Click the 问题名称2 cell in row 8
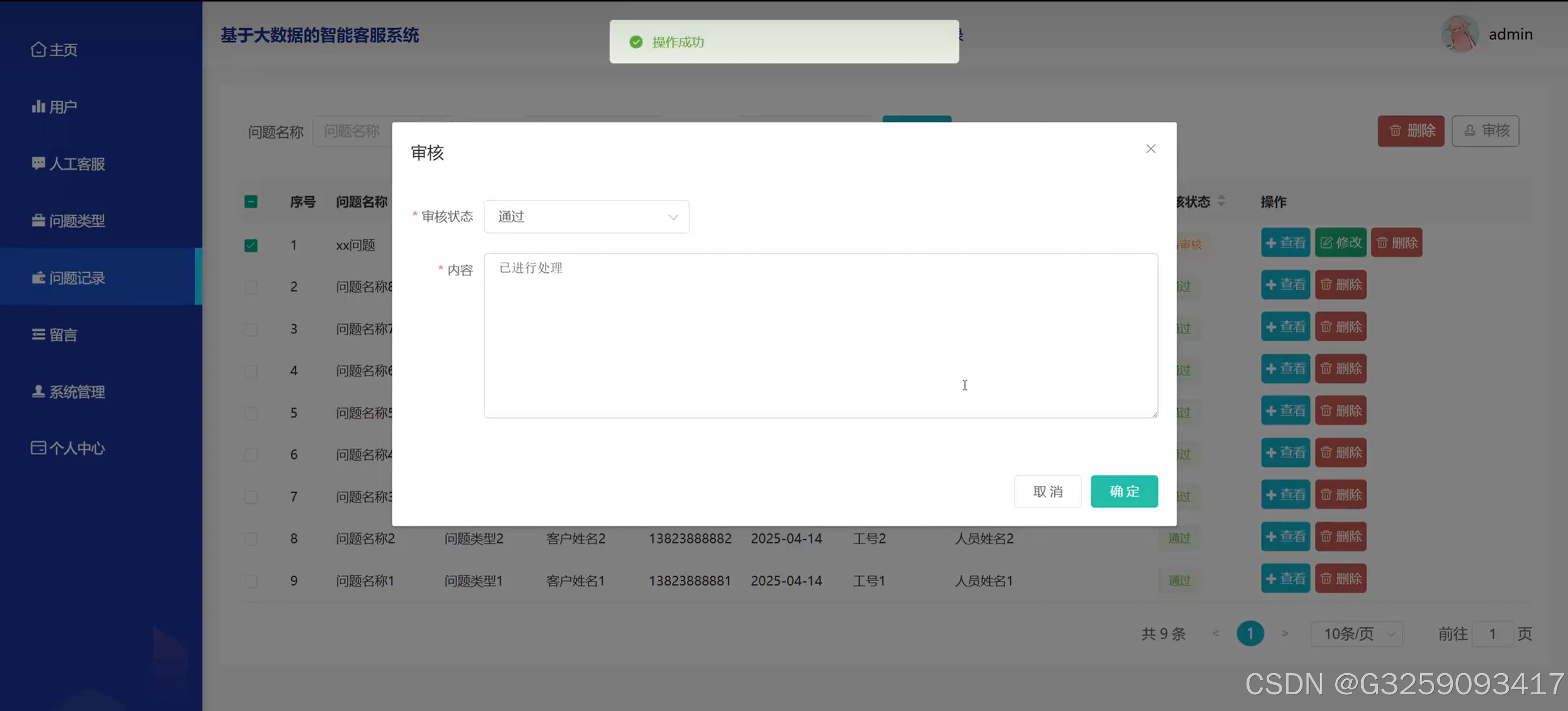Screen dimensions: 1568x711 365,539
